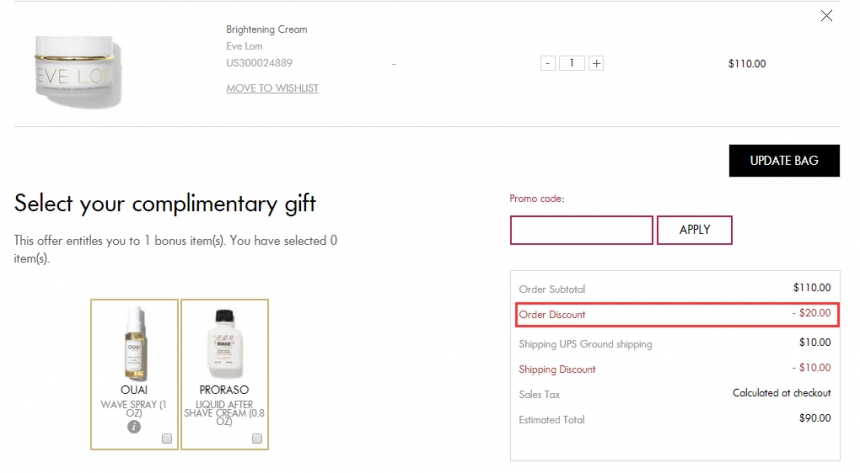This screenshot has width=860, height=473.
Task: Select the Order Discount row
Action: coord(676,315)
